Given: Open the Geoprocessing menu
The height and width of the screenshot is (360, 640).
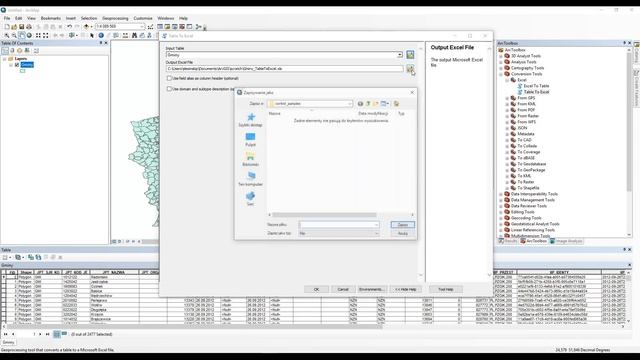Looking at the screenshot, I should pyautogui.click(x=115, y=18).
